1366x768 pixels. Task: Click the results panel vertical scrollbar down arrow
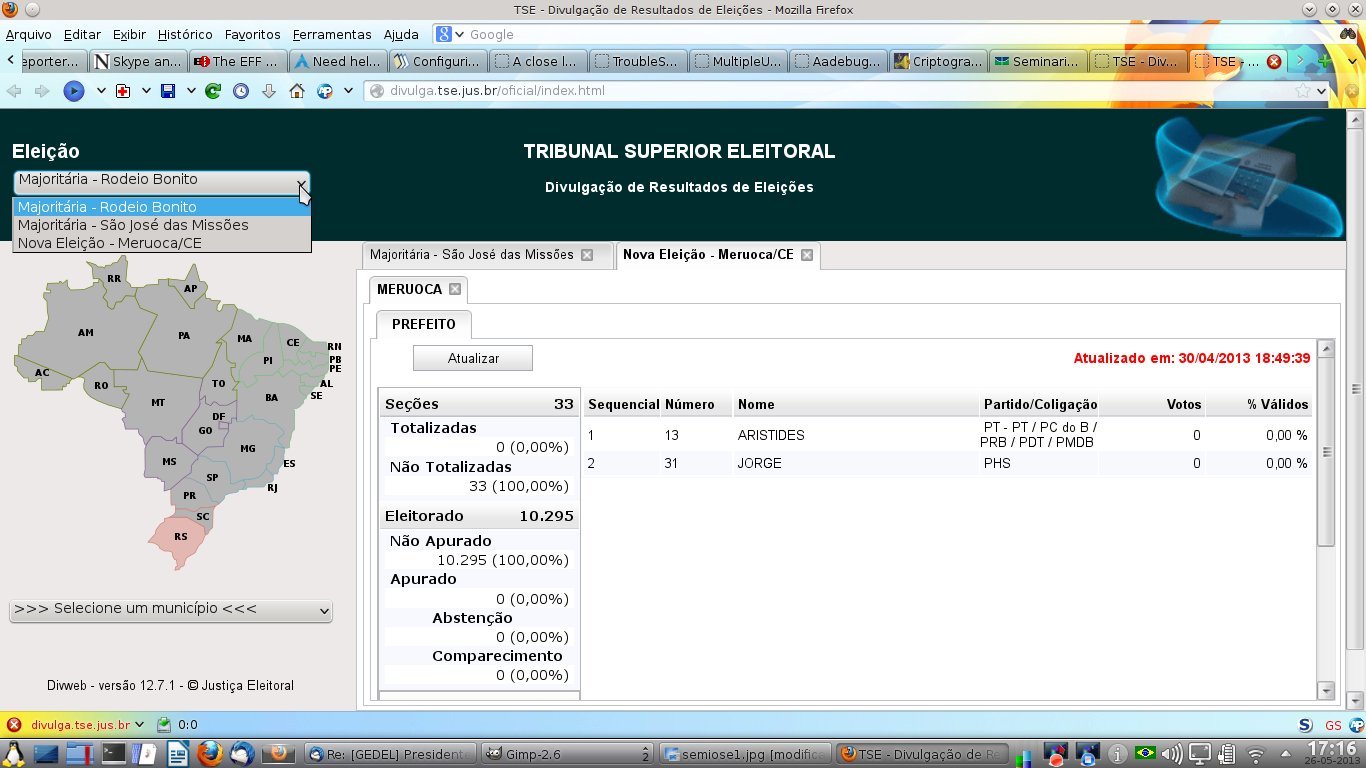(1326, 690)
